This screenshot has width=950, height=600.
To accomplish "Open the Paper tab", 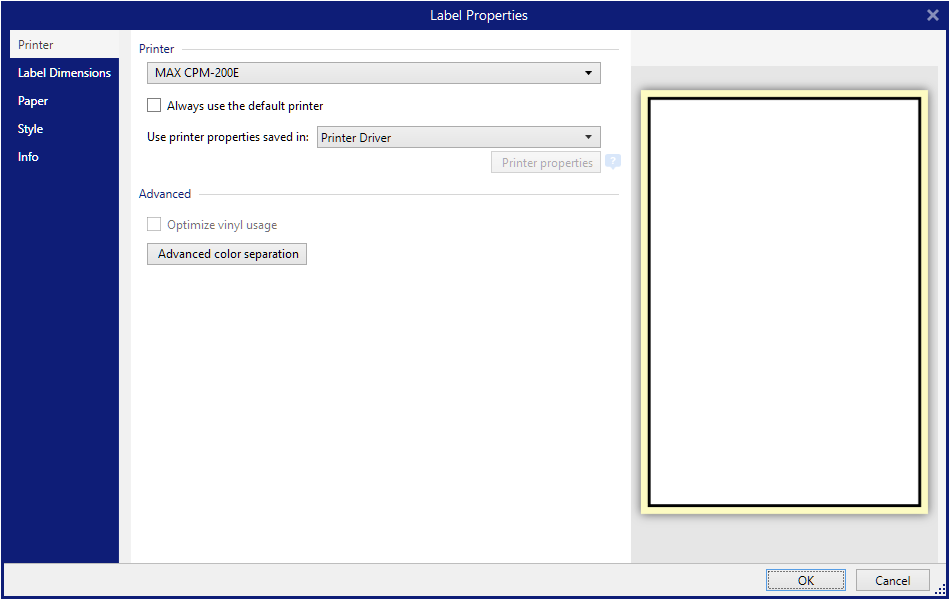I will tap(33, 101).
